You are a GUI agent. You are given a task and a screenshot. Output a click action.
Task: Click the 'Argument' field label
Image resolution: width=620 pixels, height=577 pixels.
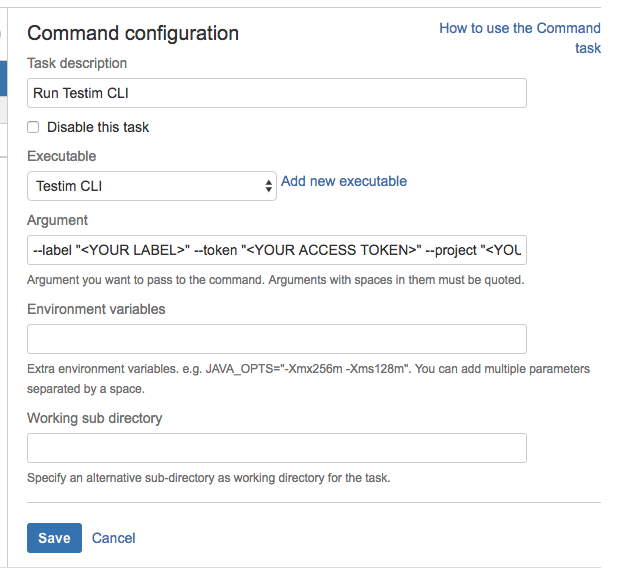point(58,220)
